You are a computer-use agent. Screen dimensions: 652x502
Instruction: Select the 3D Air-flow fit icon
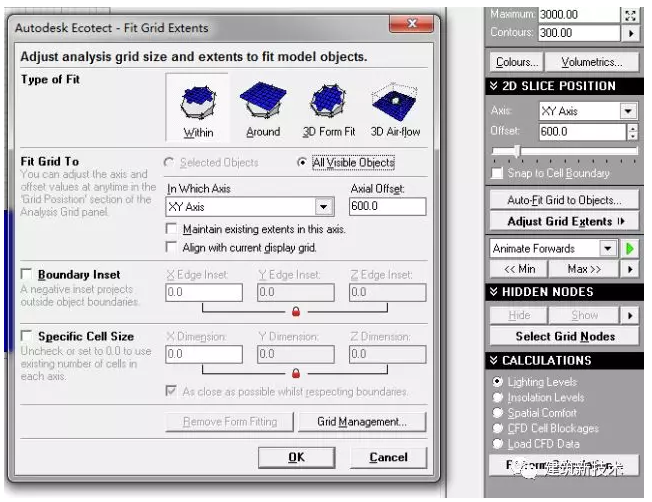(395, 108)
